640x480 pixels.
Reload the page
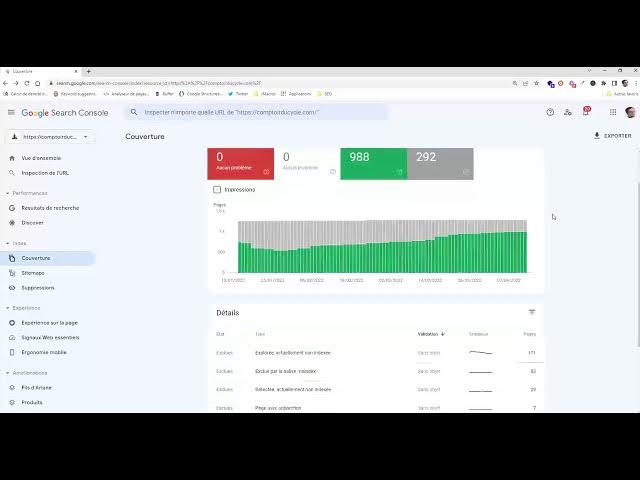pyautogui.click(x=27, y=83)
